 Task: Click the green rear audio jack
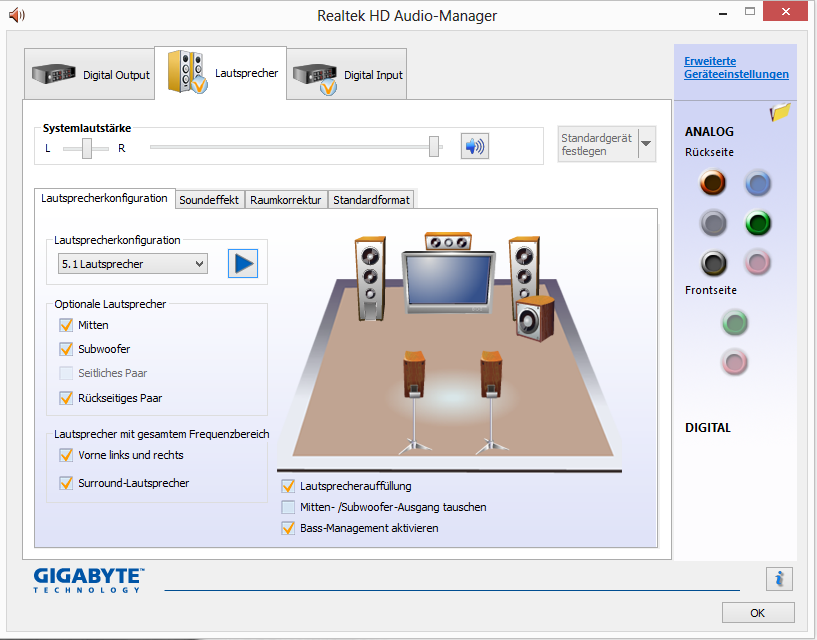point(758,223)
